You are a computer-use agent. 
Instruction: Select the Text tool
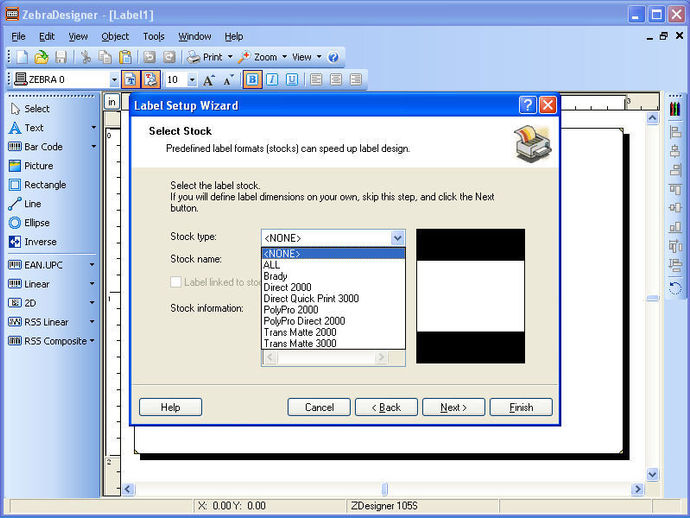[26, 128]
